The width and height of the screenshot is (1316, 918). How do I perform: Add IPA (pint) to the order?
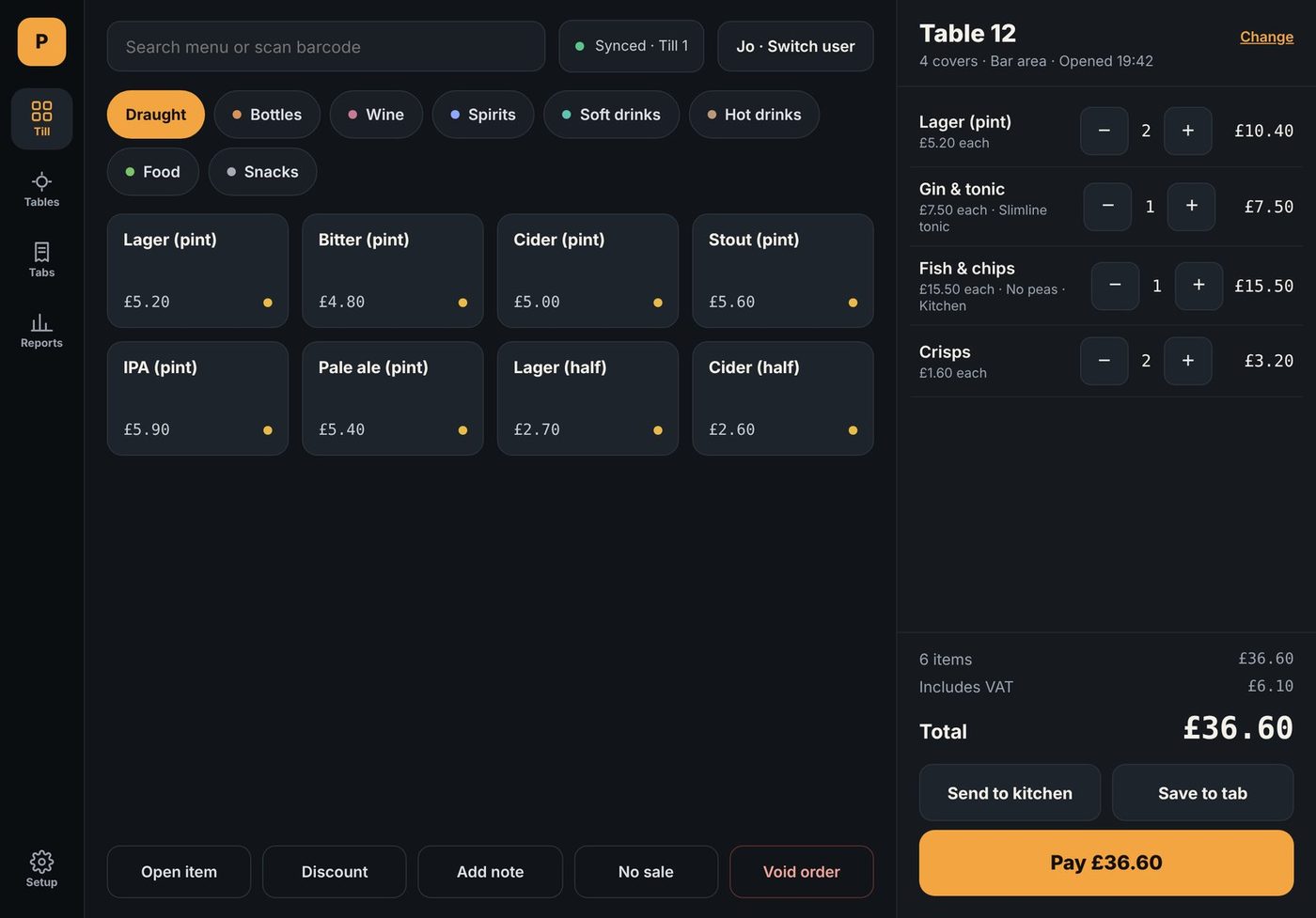[197, 398]
